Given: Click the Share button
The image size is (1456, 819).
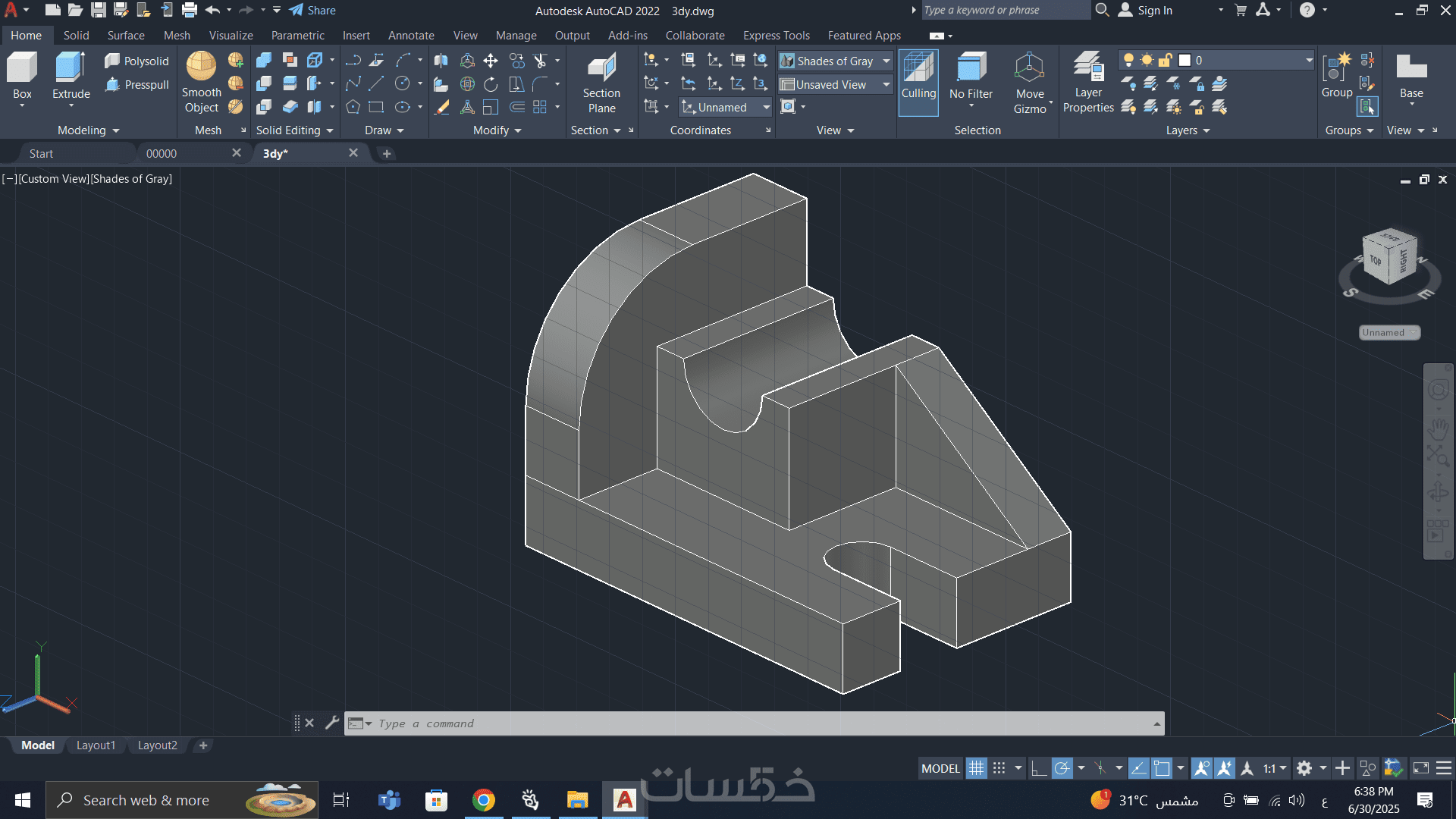Looking at the screenshot, I should pyautogui.click(x=312, y=10).
